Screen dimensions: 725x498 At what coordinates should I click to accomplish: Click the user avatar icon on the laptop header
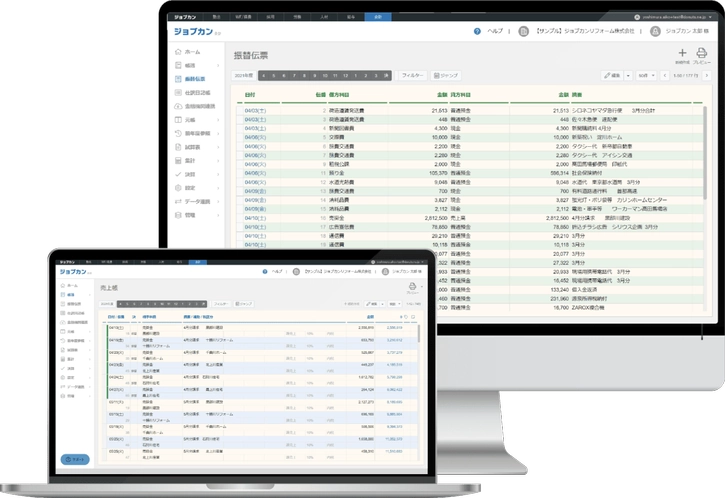click(x=385, y=271)
